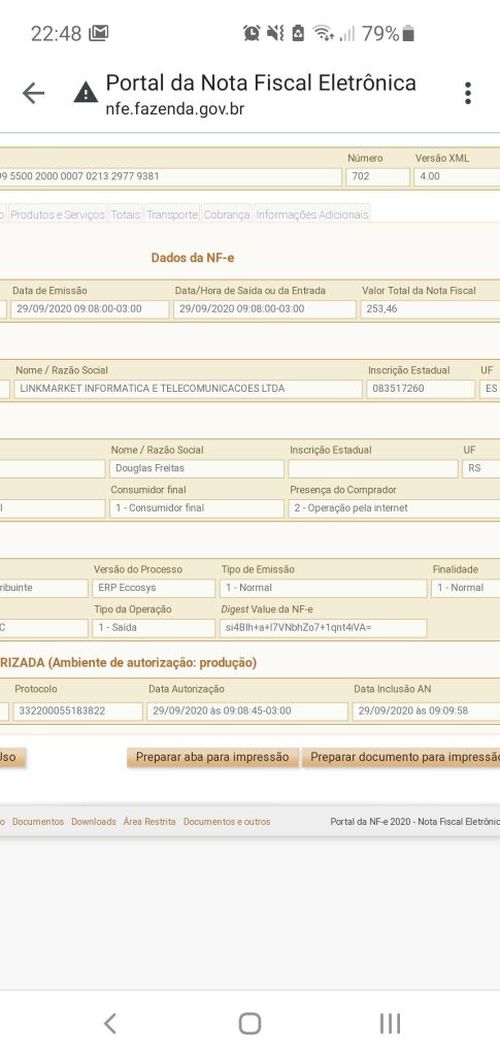This screenshot has height=1056, width=500.
Task: Open the three-dot browser menu
Action: tap(468, 93)
